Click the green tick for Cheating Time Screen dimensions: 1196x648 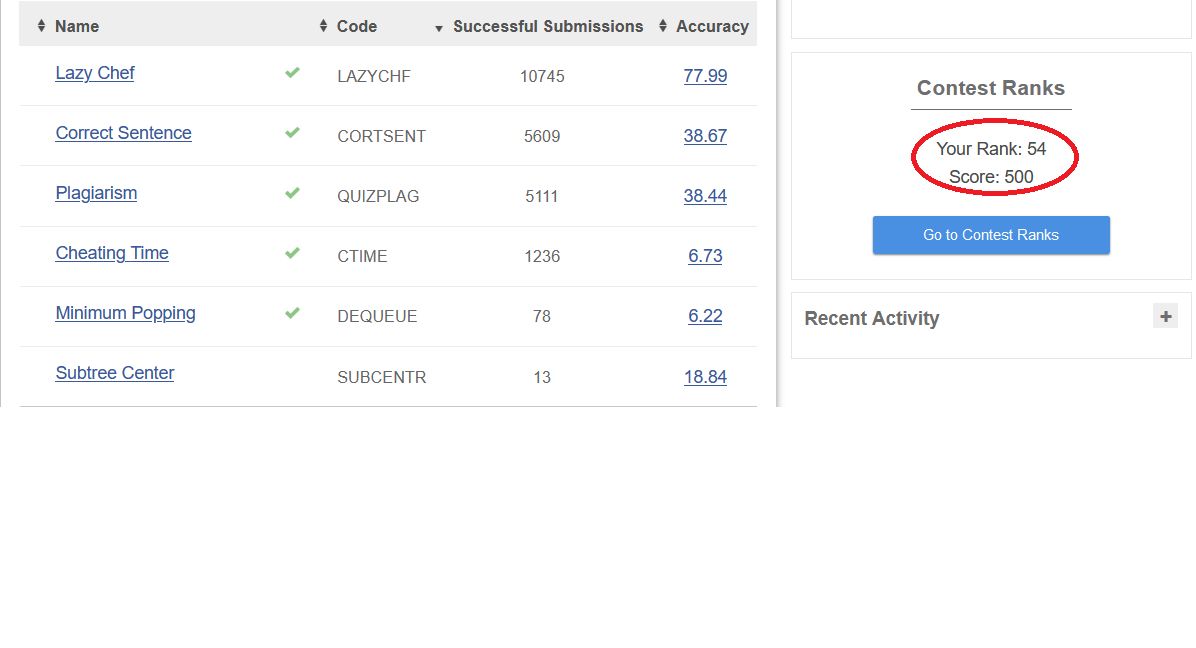(x=292, y=253)
